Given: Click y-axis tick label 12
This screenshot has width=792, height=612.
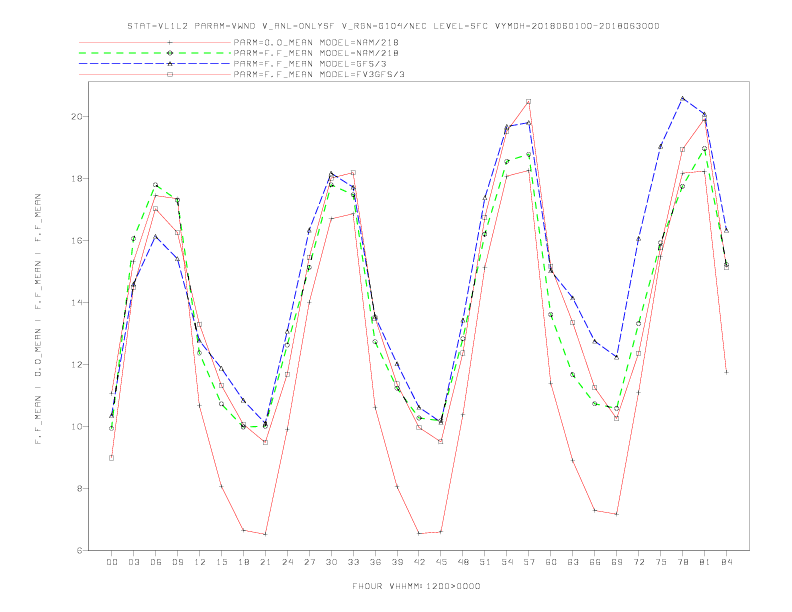Looking at the screenshot, I should (x=76, y=365).
